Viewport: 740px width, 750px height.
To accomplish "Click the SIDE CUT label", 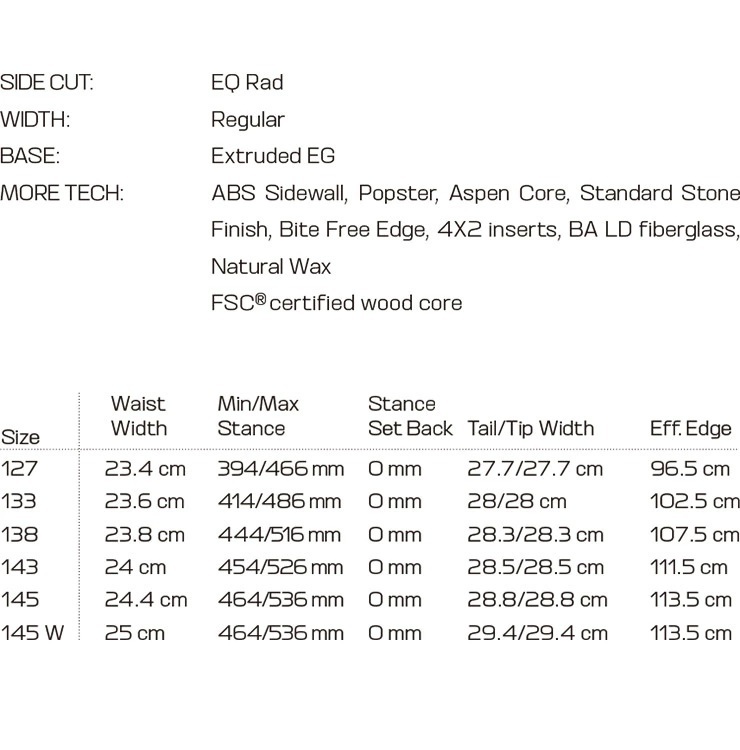I will click(47, 83).
